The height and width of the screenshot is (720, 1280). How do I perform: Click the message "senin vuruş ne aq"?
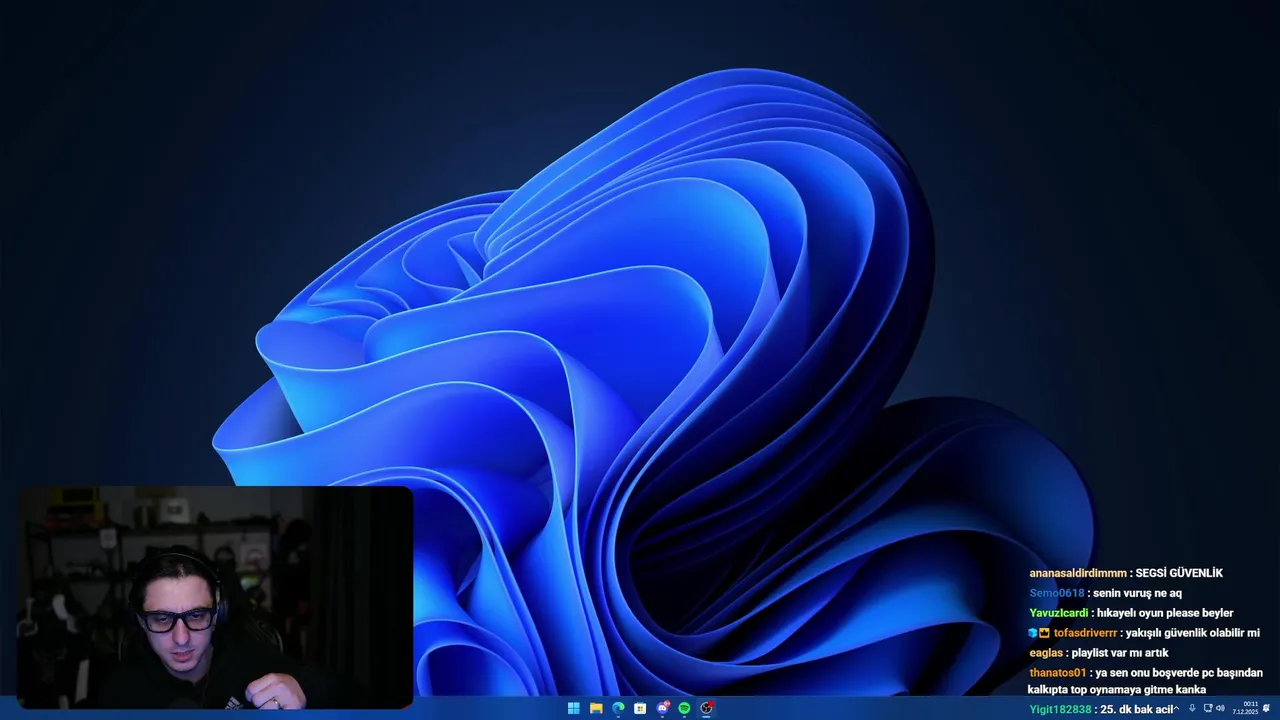pos(1137,593)
